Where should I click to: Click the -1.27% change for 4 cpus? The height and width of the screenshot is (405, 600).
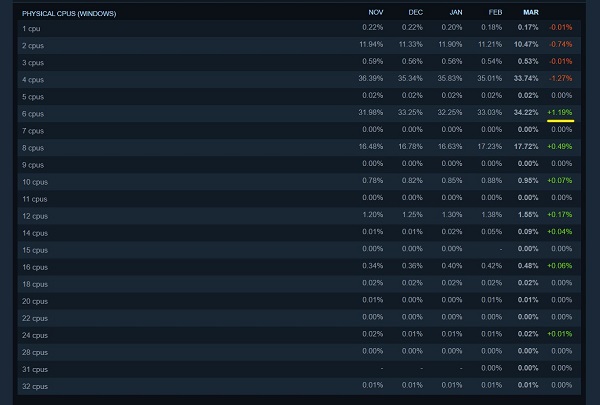pos(561,78)
